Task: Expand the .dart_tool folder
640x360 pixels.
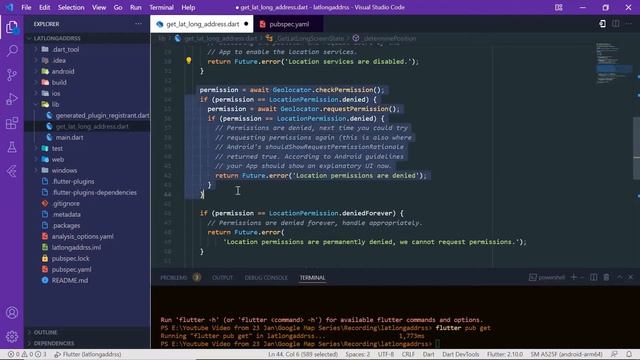Action: click(x=36, y=49)
